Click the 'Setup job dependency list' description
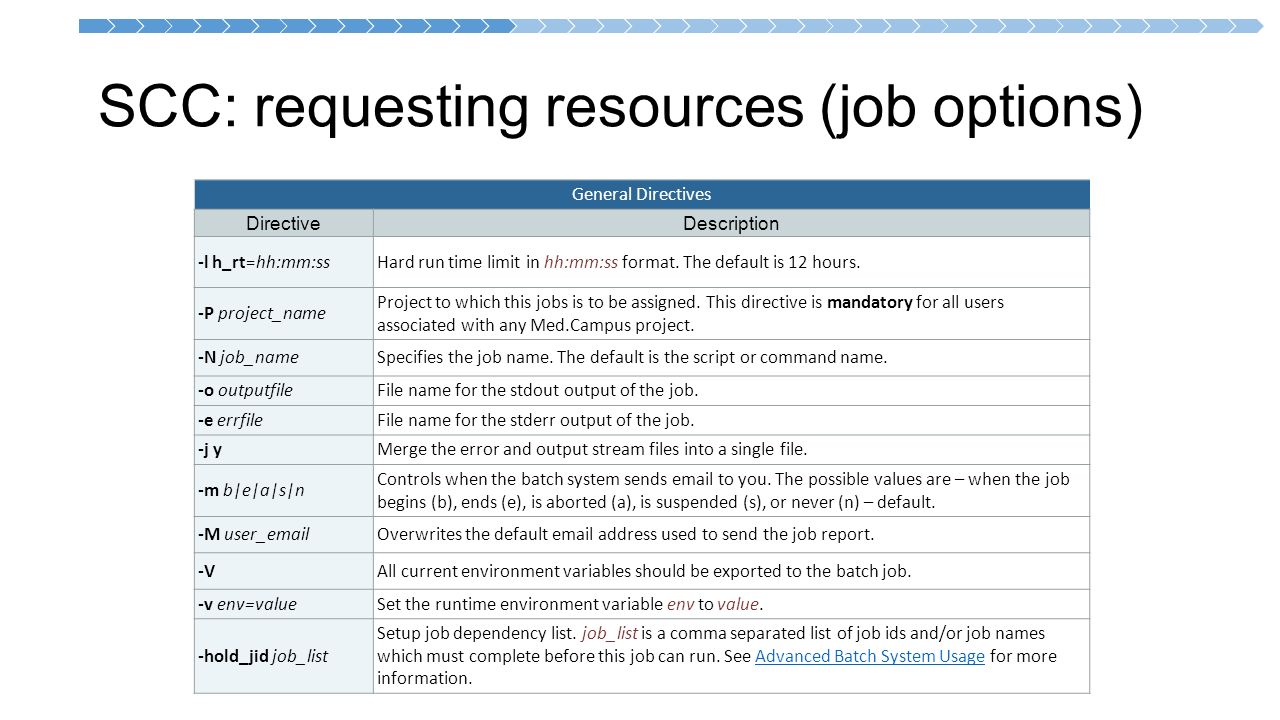 (731, 656)
